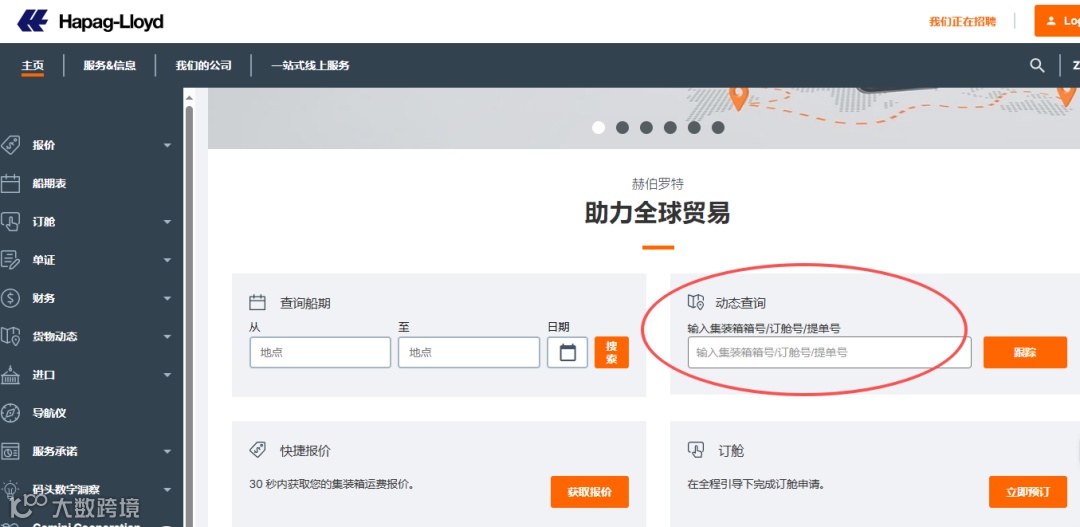
Task: Expand the 进口 sidebar arrow
Action: (x=167, y=375)
